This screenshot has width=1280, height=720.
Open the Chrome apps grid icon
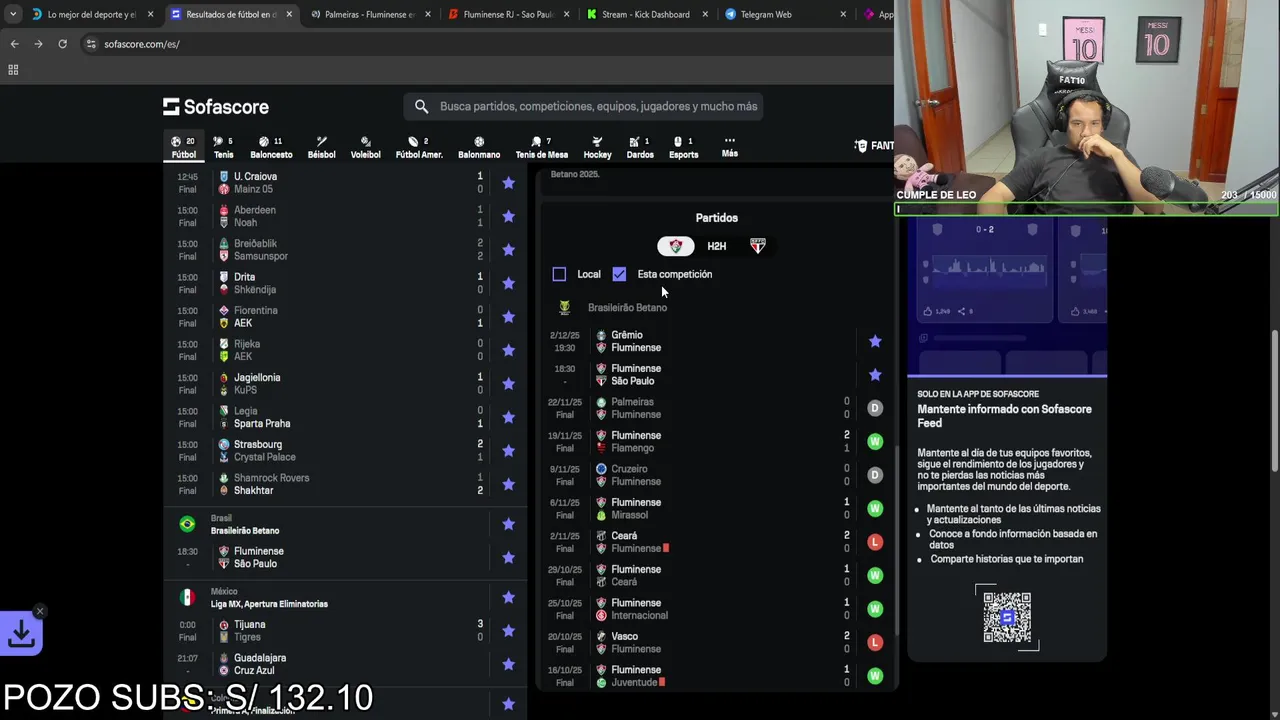click(13, 70)
